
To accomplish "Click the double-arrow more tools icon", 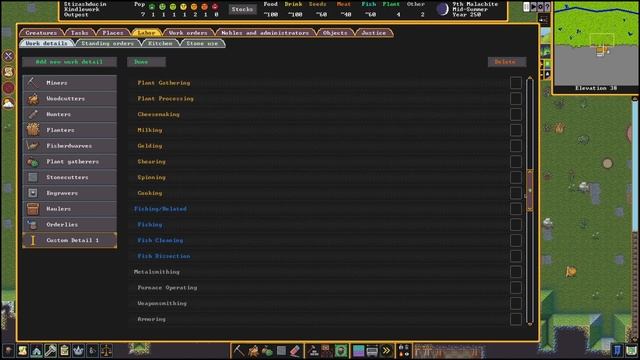I will click(386, 351).
